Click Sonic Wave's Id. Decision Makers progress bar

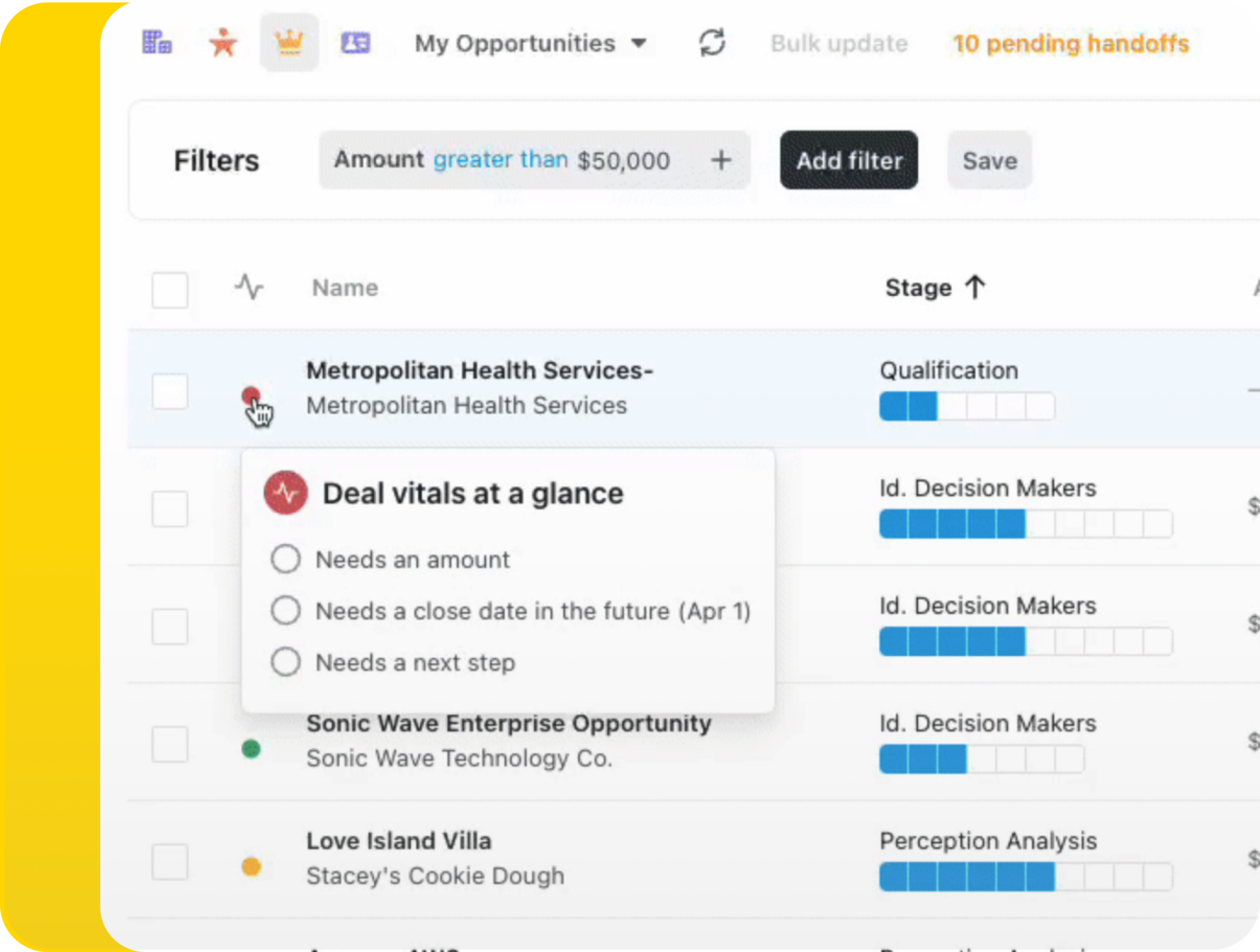pos(982,759)
